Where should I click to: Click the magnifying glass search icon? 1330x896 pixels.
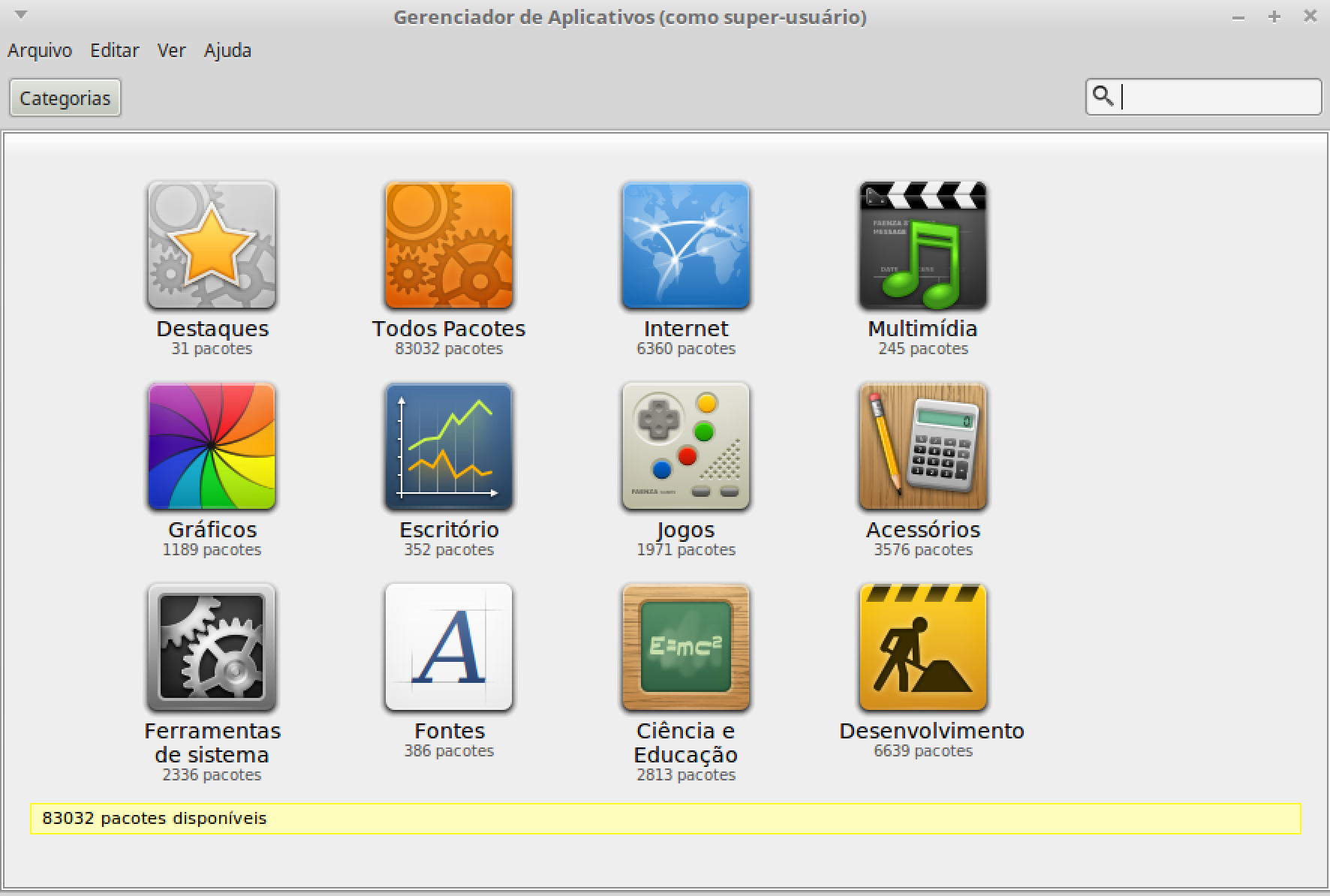click(x=1103, y=96)
